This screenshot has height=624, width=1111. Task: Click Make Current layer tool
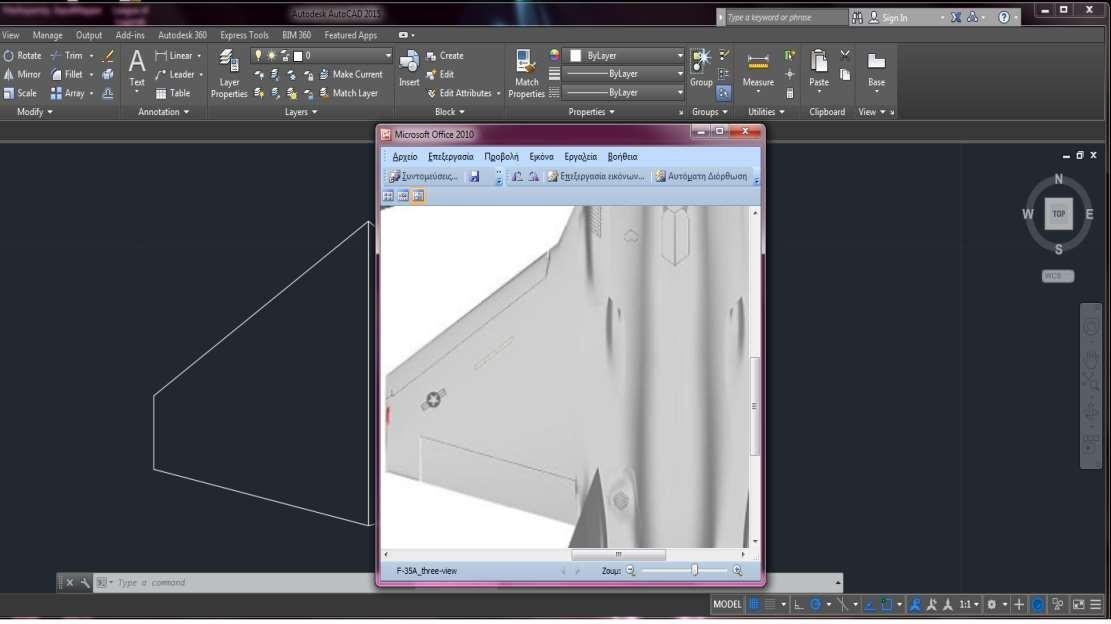coord(351,74)
